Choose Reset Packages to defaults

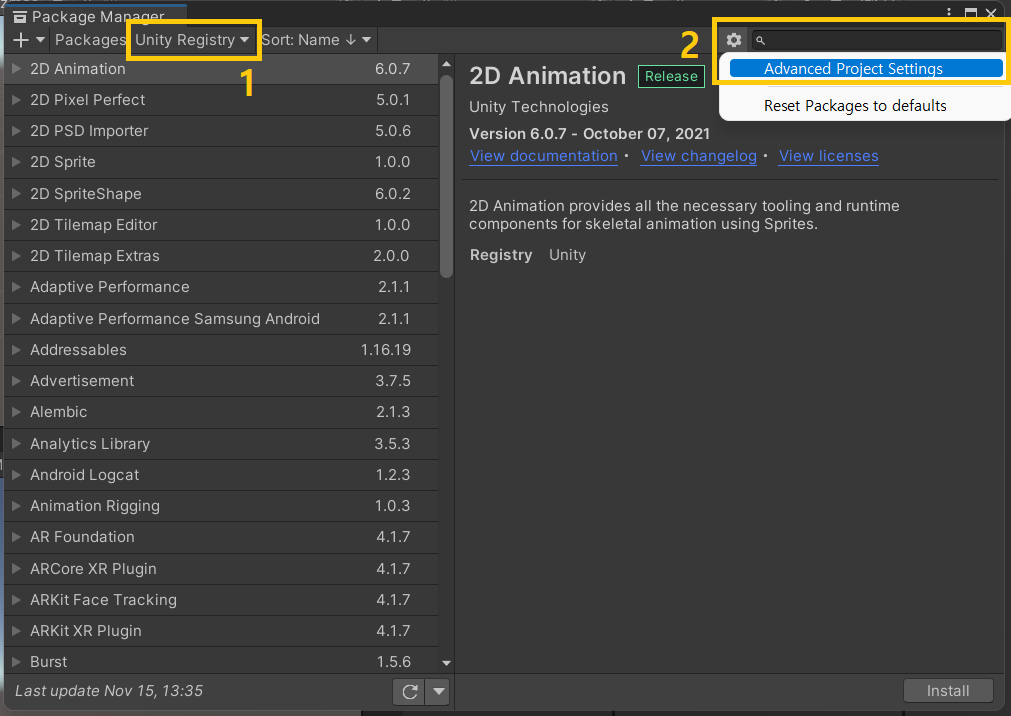pyautogui.click(x=855, y=106)
